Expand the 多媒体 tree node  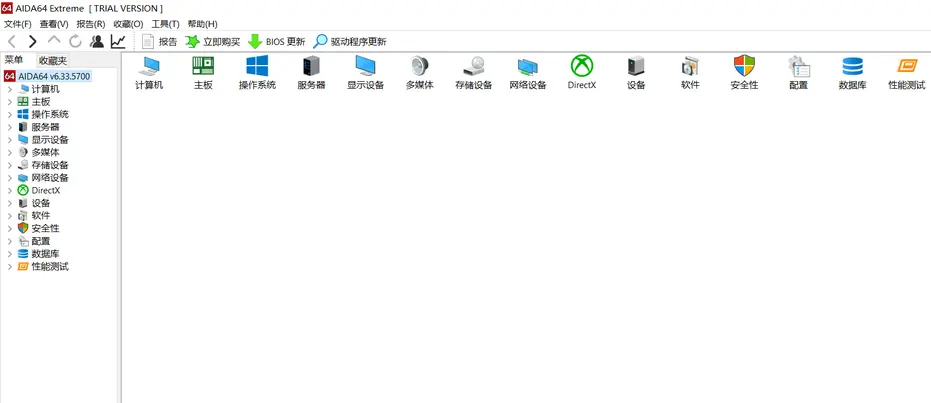tap(10, 153)
